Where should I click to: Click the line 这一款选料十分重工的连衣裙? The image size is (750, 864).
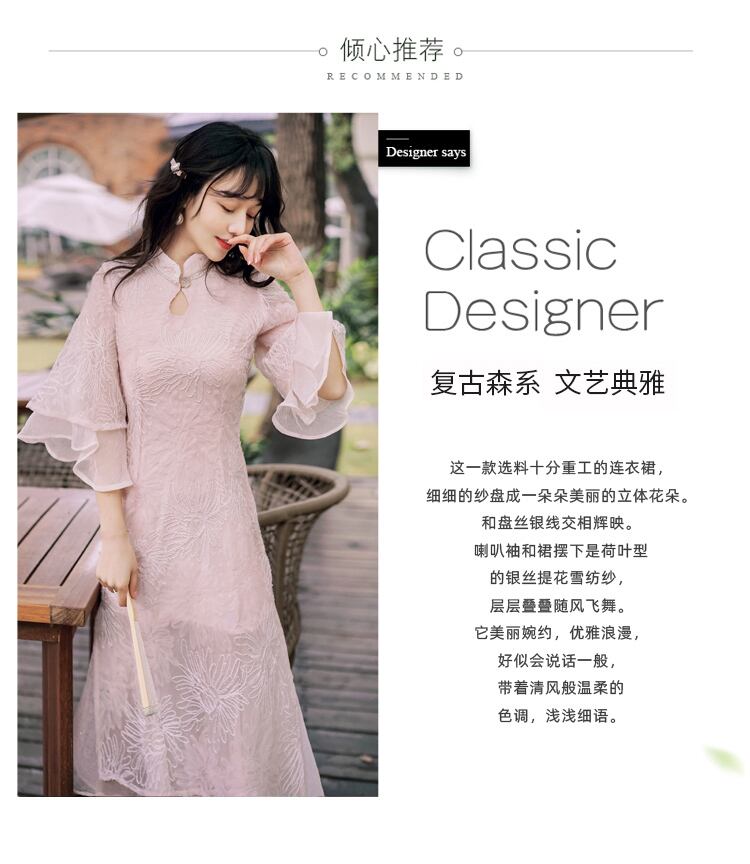[x=557, y=468]
